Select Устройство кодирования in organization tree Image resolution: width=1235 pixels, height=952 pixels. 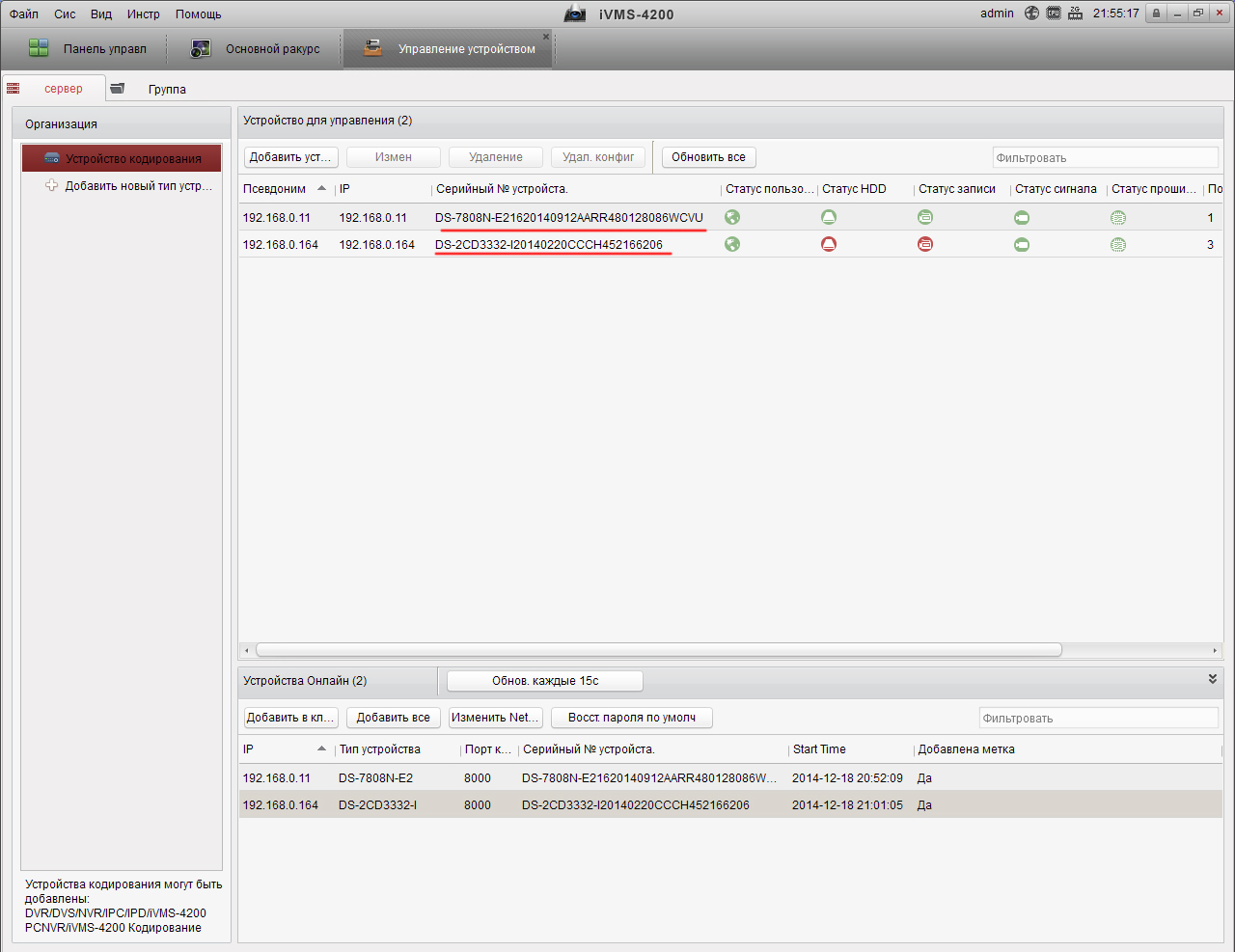(122, 158)
